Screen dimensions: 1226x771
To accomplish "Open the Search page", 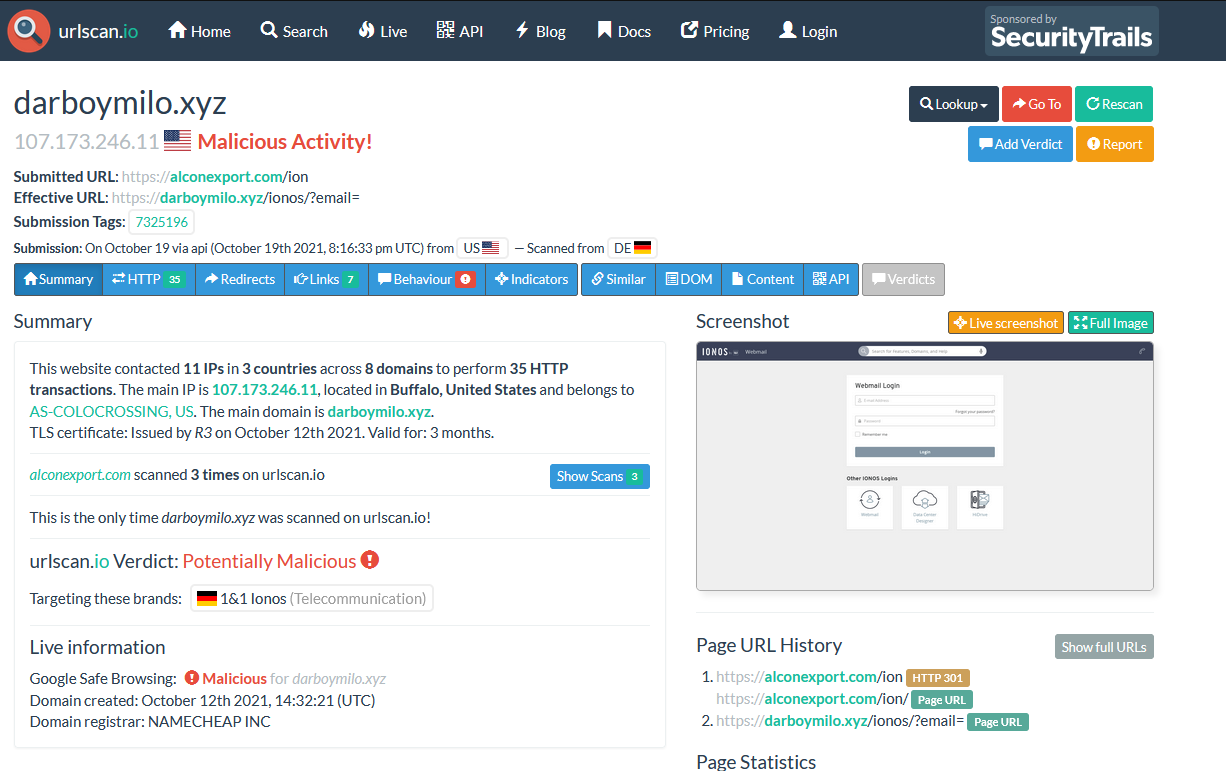I will coord(294,31).
